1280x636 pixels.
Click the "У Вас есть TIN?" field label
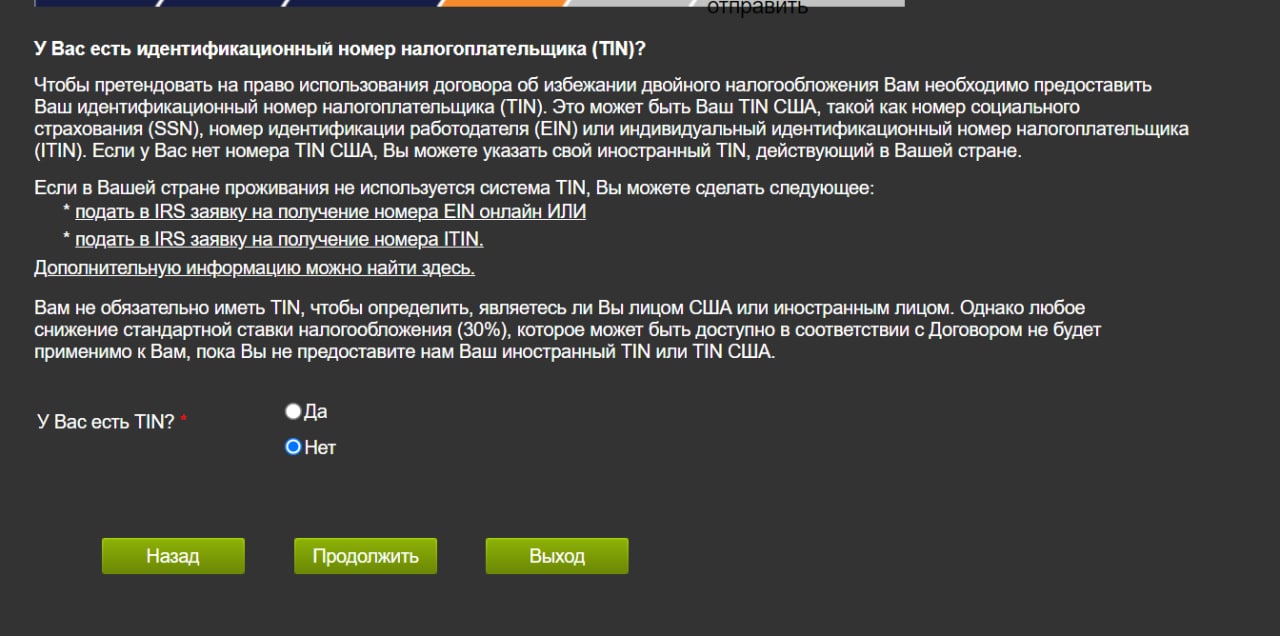coord(106,422)
